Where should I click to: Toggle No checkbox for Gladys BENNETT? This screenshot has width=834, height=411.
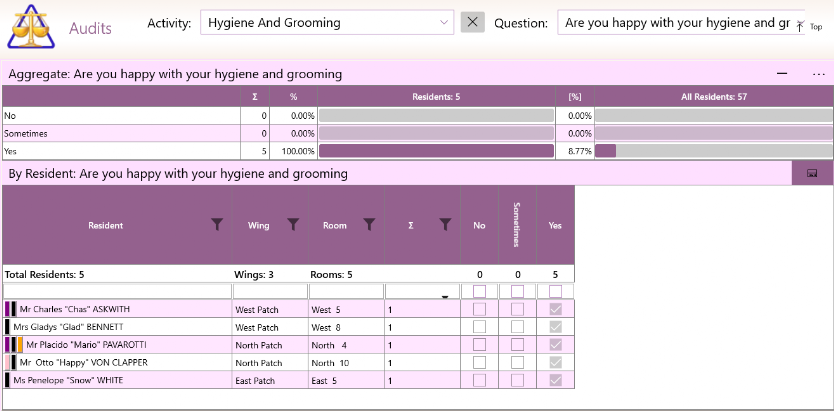tap(479, 326)
